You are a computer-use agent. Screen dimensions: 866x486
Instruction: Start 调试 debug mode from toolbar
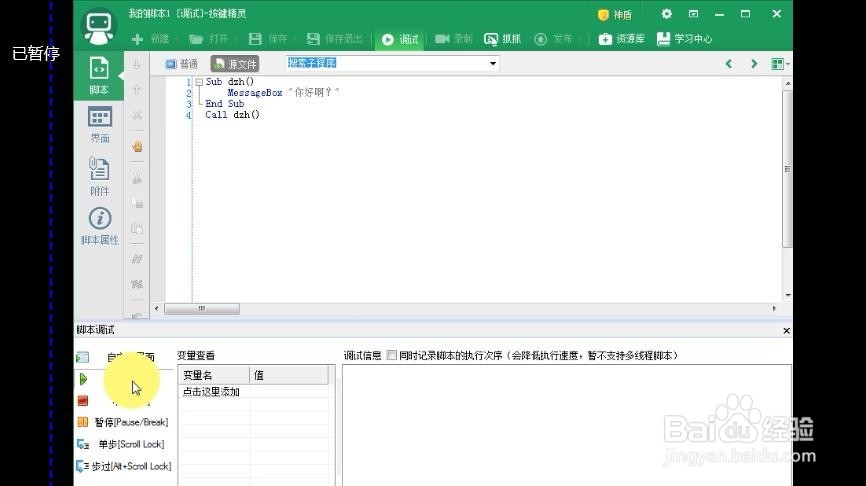[x=400, y=39]
